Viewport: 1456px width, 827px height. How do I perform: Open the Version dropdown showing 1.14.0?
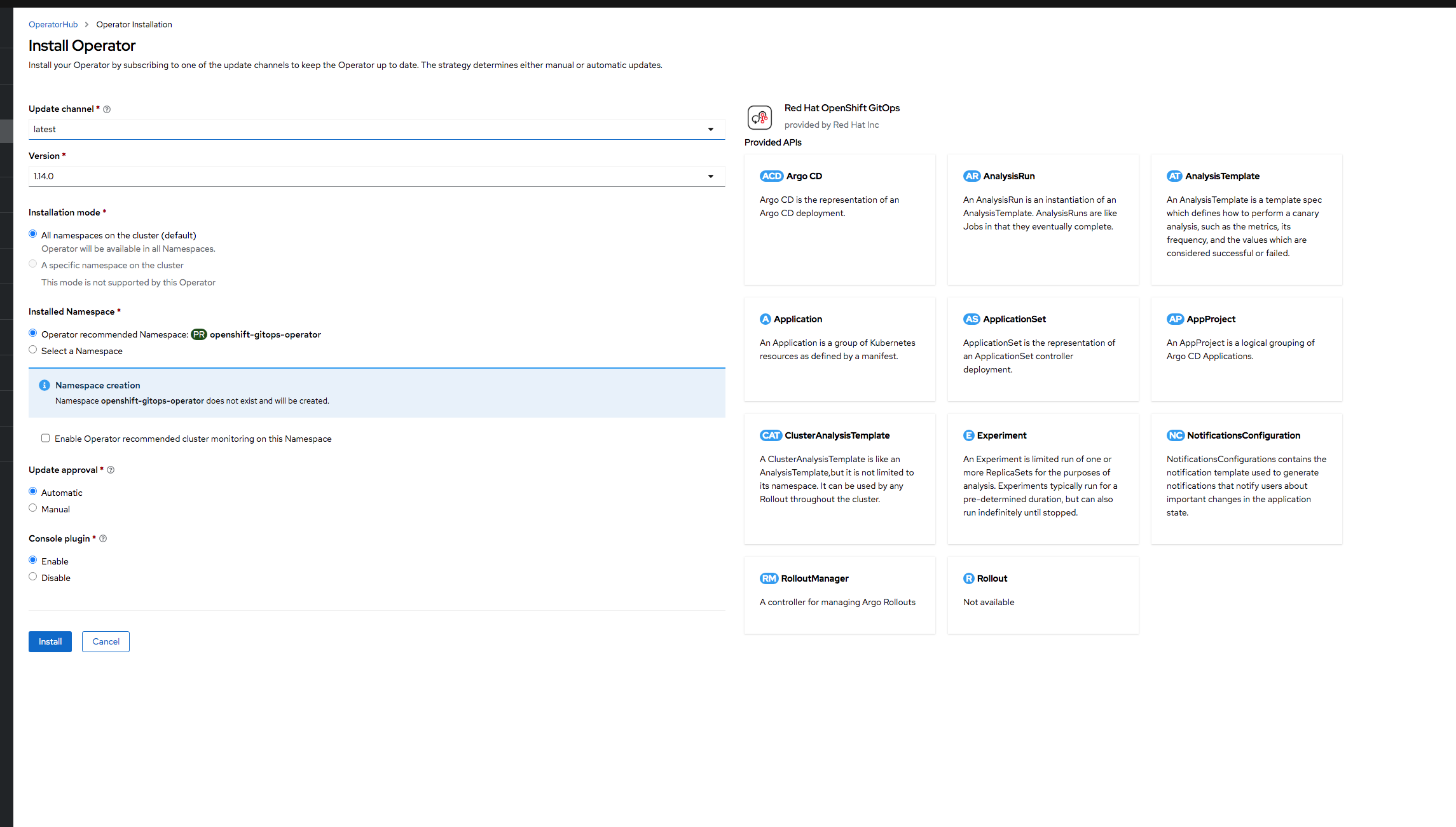376,177
